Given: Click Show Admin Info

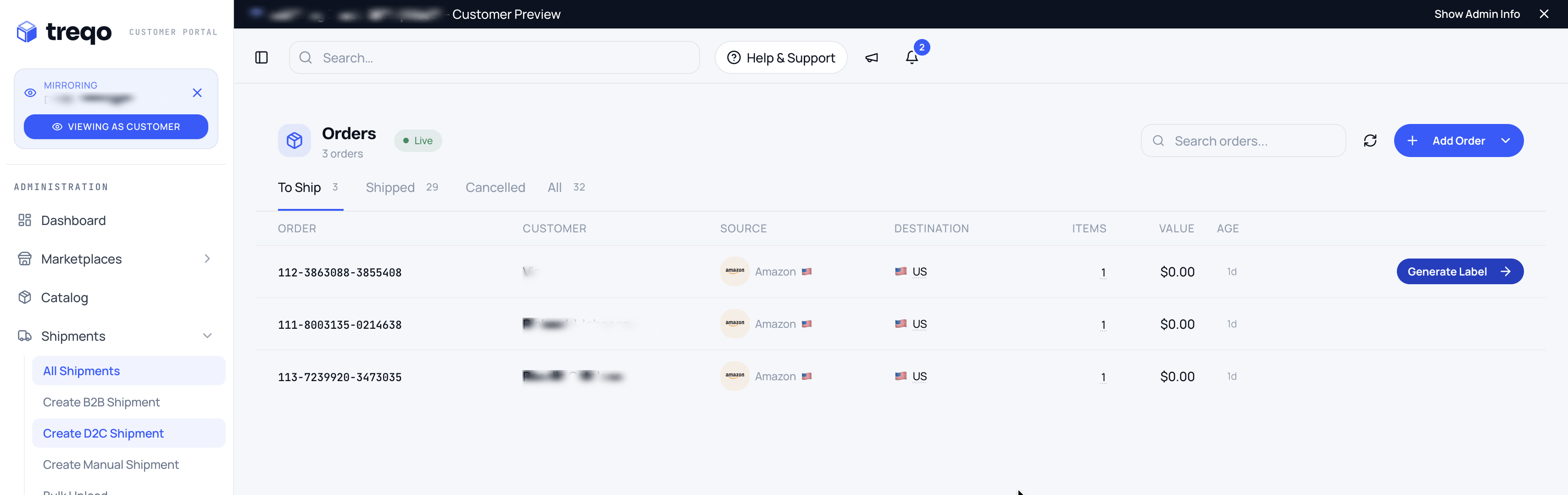Looking at the screenshot, I should click(1477, 14).
